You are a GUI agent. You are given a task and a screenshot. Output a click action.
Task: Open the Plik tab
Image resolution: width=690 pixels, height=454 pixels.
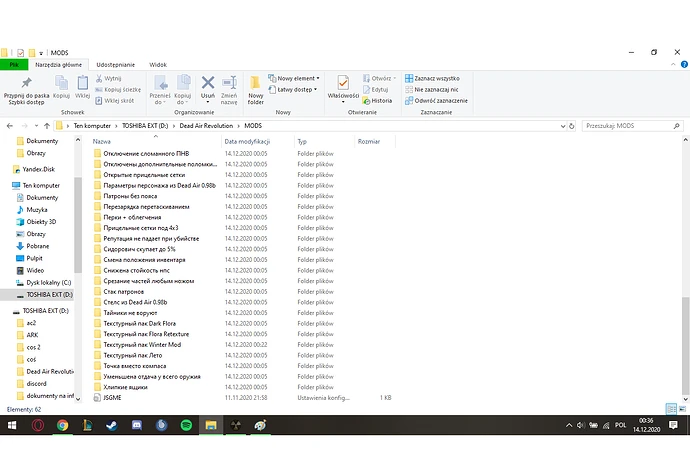(14, 65)
